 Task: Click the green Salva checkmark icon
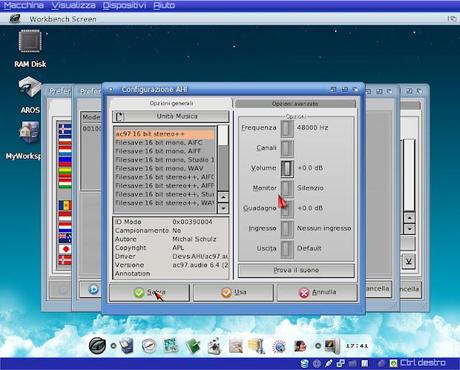coord(139,293)
